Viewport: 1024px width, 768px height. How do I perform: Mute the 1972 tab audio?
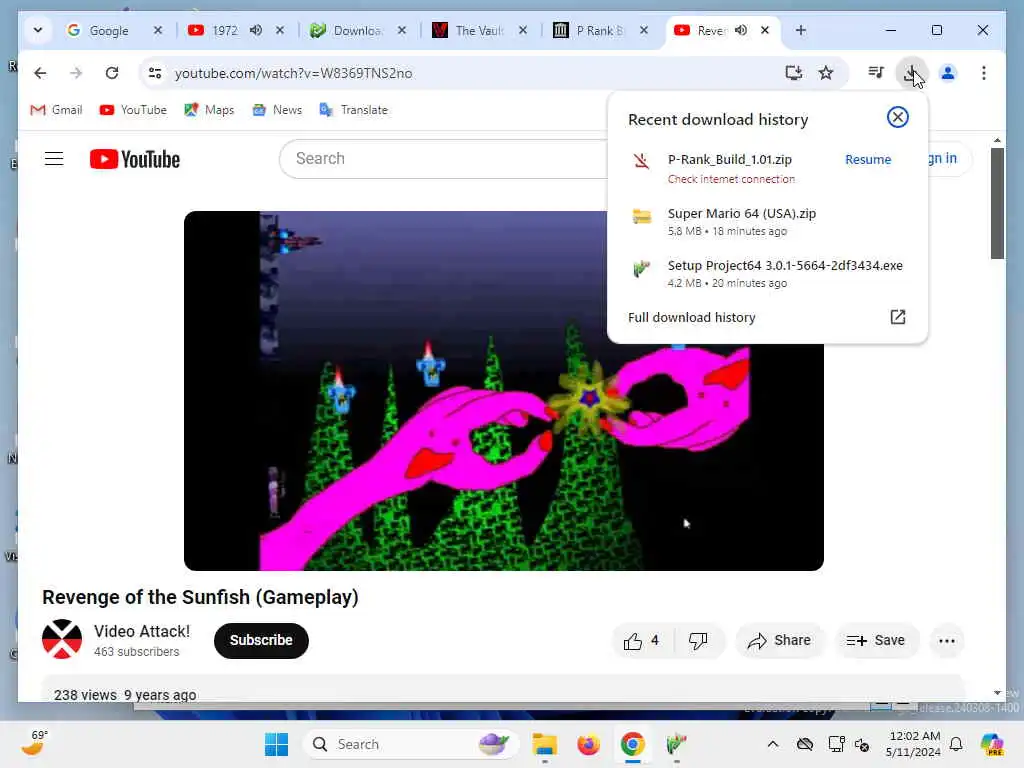pyautogui.click(x=256, y=30)
